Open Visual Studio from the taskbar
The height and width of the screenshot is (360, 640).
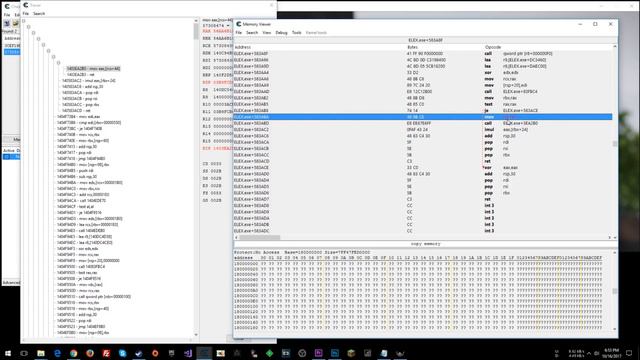(x=188, y=353)
